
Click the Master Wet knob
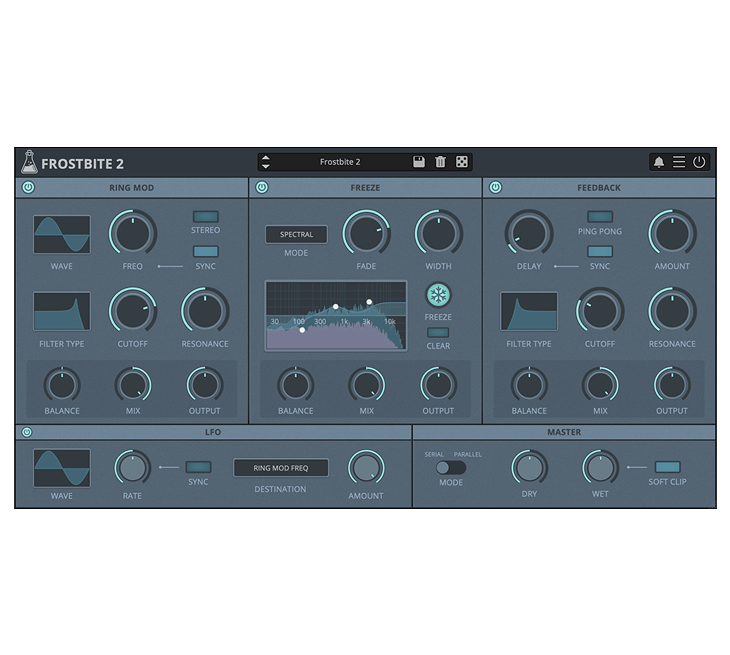click(601, 467)
